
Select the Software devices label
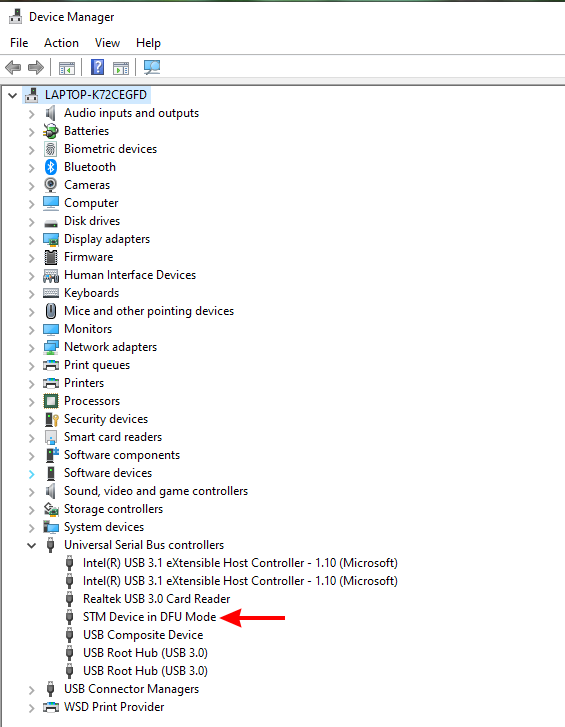tap(108, 473)
